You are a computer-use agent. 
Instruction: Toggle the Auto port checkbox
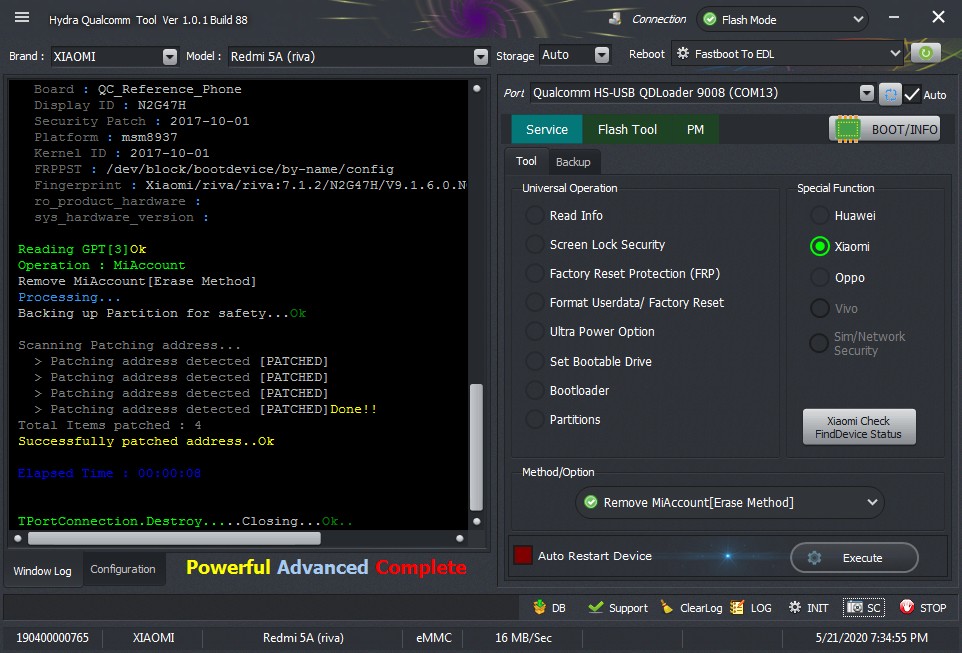click(912, 95)
